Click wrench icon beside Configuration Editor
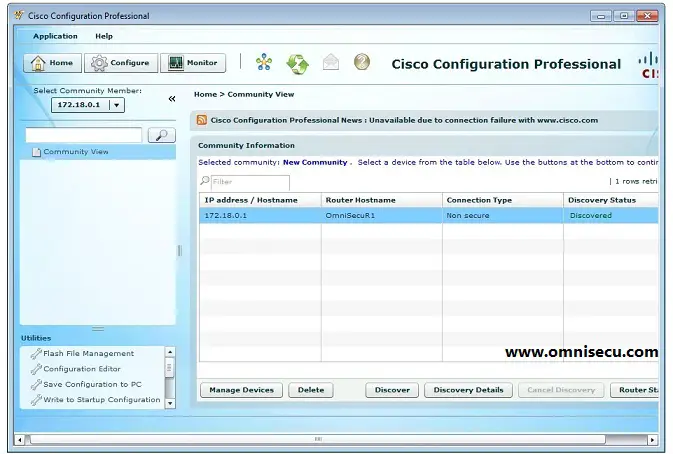This screenshot has width=673, height=454. [x=36, y=369]
